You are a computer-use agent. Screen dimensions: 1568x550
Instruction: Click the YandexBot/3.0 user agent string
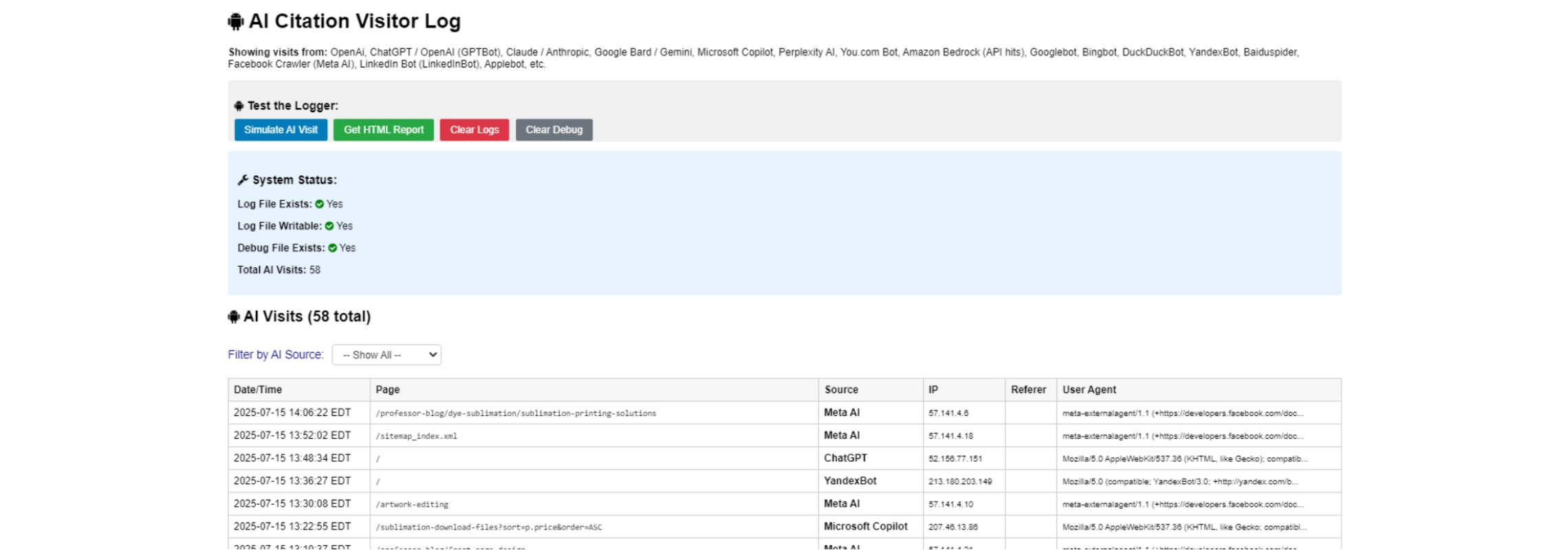(x=1180, y=481)
